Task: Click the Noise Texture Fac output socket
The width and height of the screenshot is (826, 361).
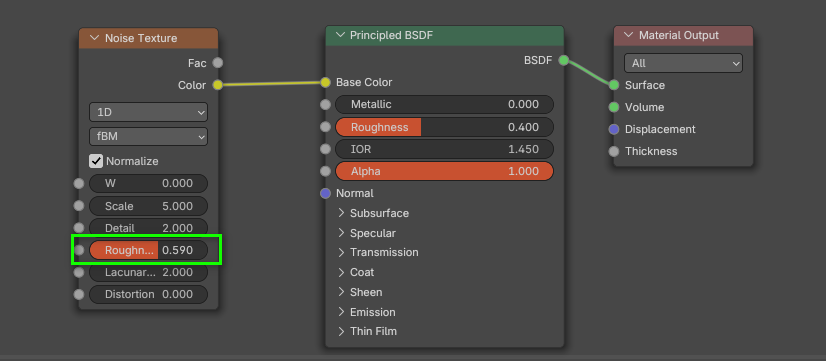Action: [218, 63]
